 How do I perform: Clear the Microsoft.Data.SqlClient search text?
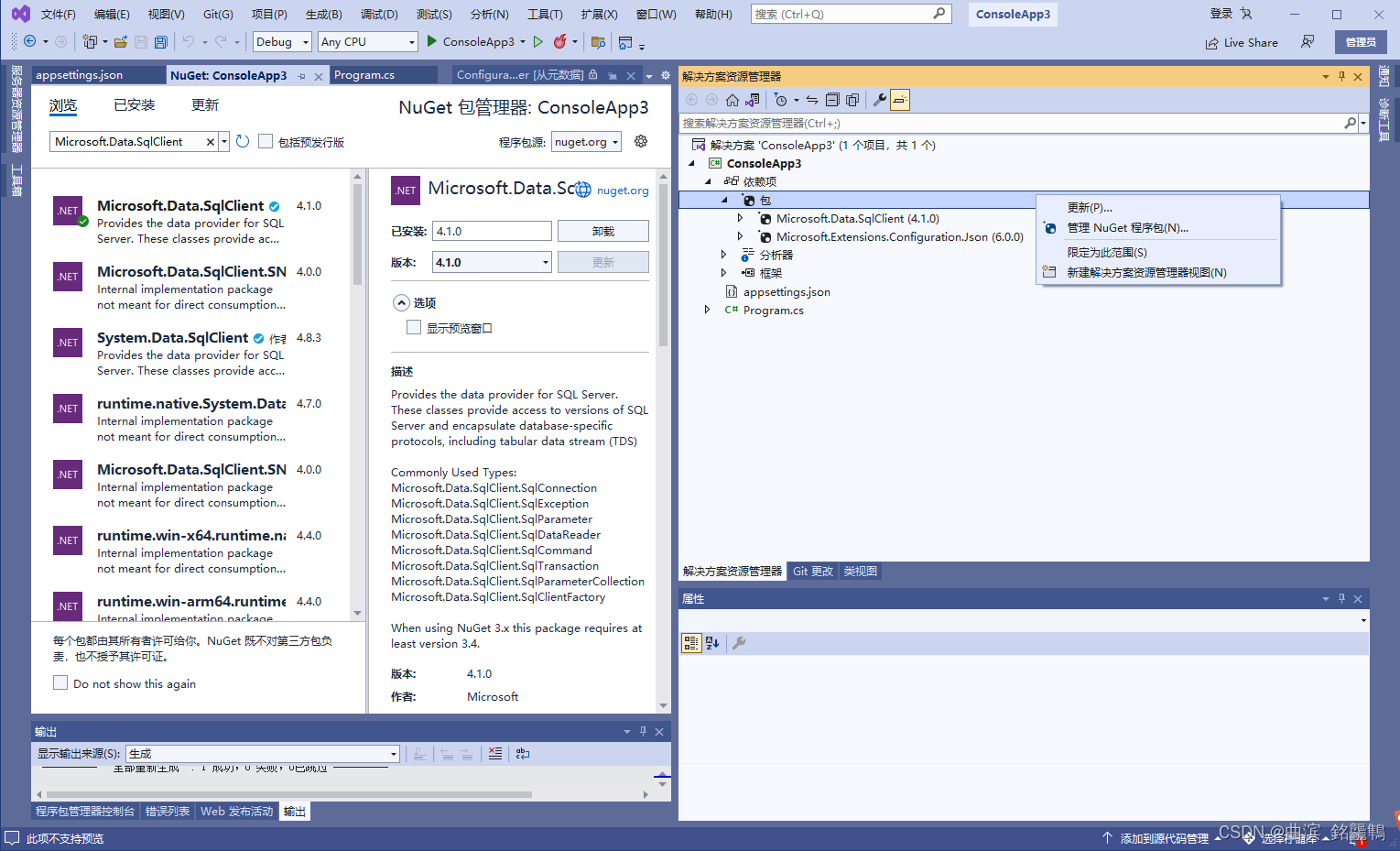pyautogui.click(x=210, y=141)
